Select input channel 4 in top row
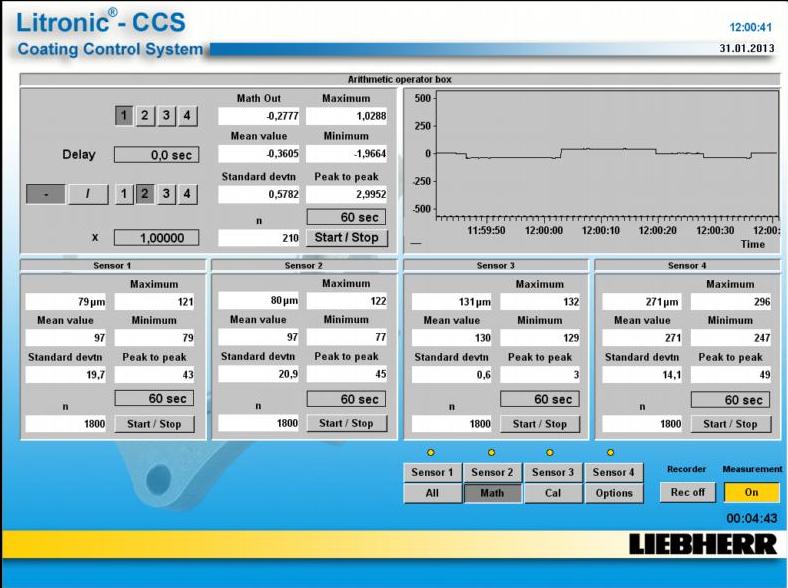The image size is (788, 588). click(x=187, y=116)
